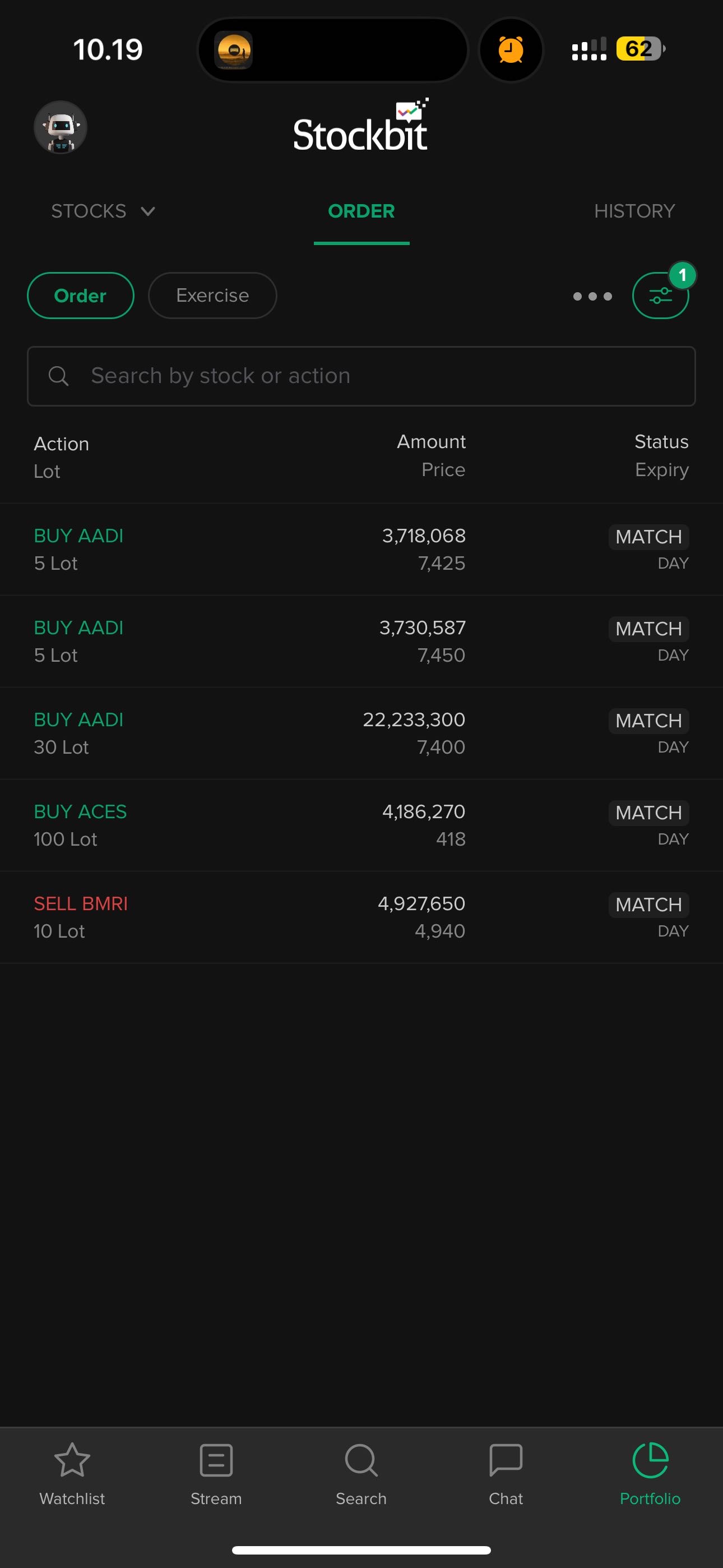This screenshot has height=1568, width=723.
Task: Select the Order filter pill
Action: 80,296
